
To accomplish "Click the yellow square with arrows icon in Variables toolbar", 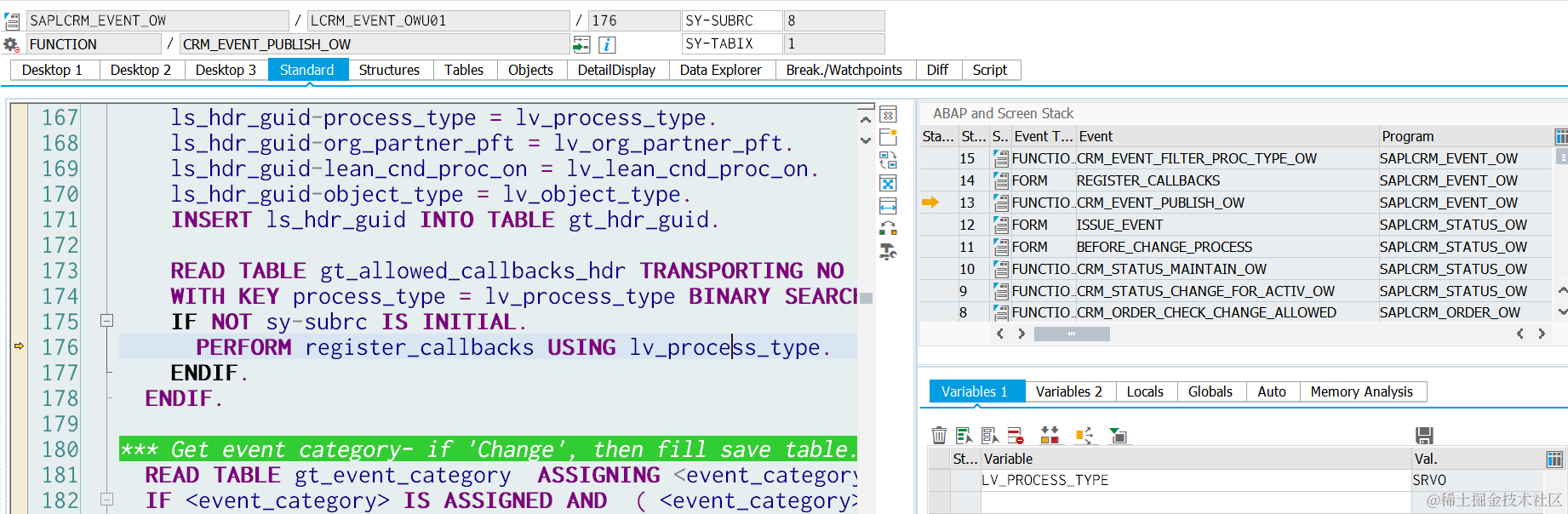I will click(1084, 436).
